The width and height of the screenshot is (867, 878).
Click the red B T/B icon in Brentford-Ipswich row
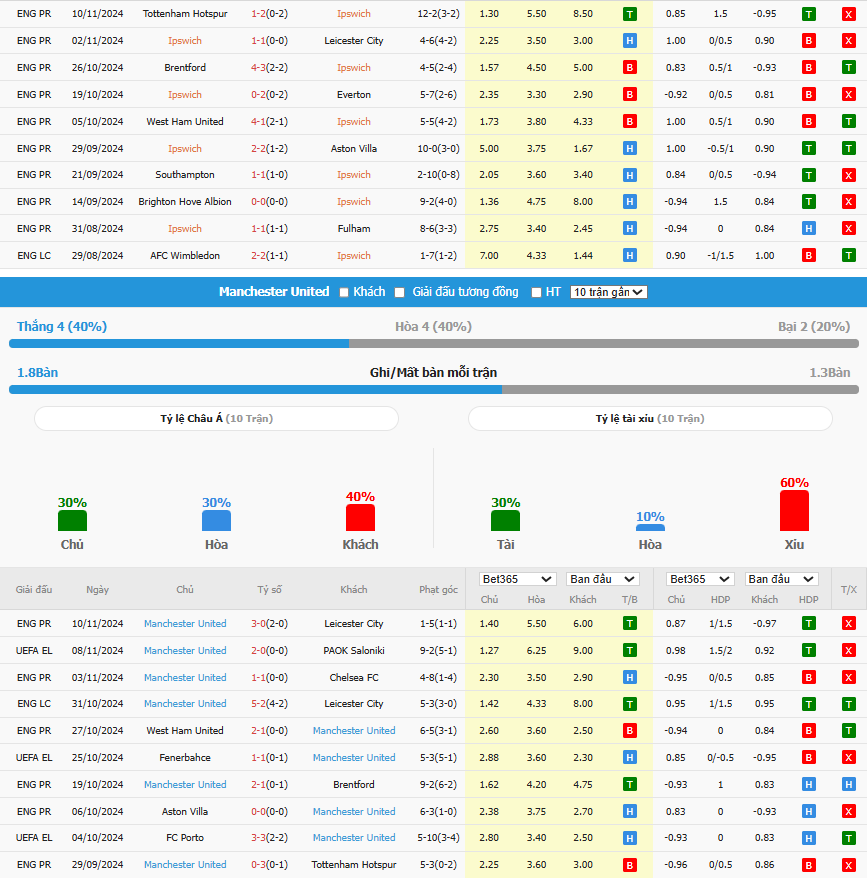(630, 68)
